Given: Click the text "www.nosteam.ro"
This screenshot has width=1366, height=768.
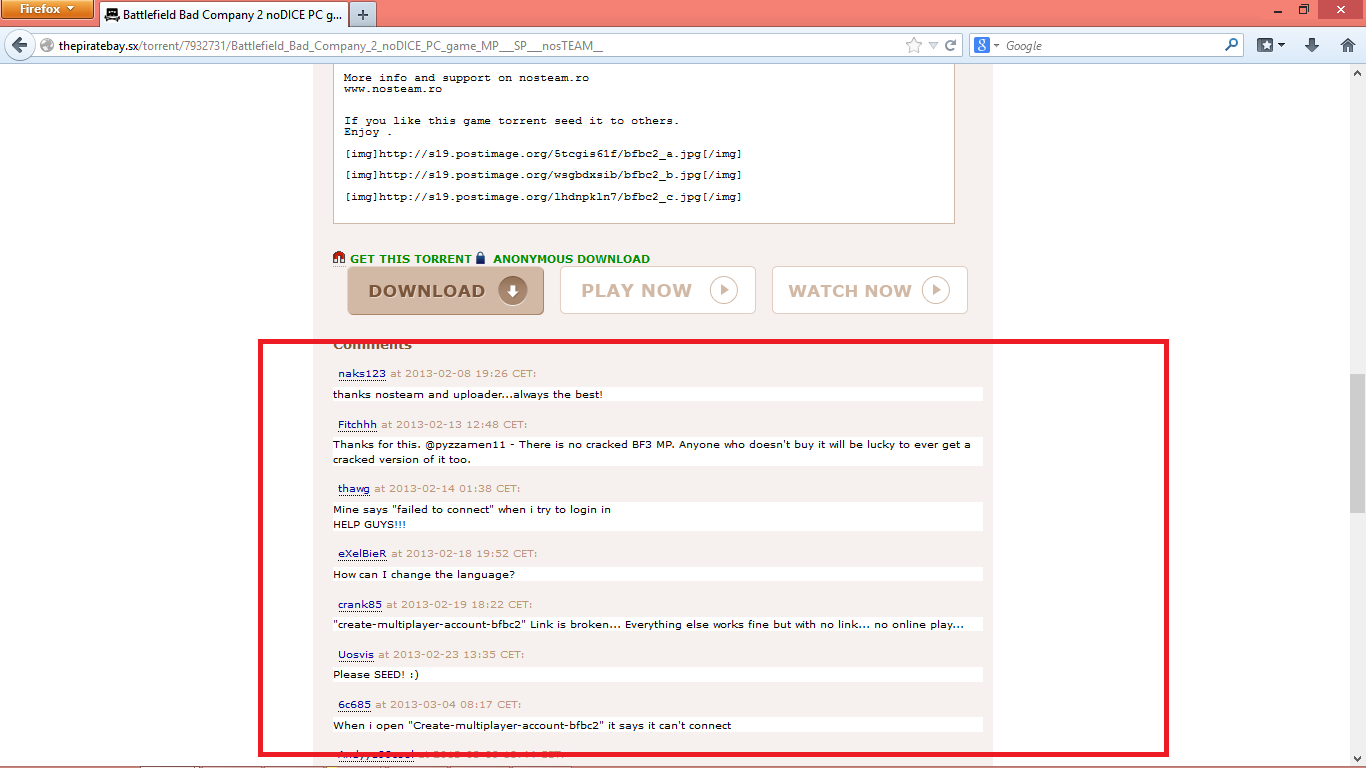Looking at the screenshot, I should coord(393,89).
